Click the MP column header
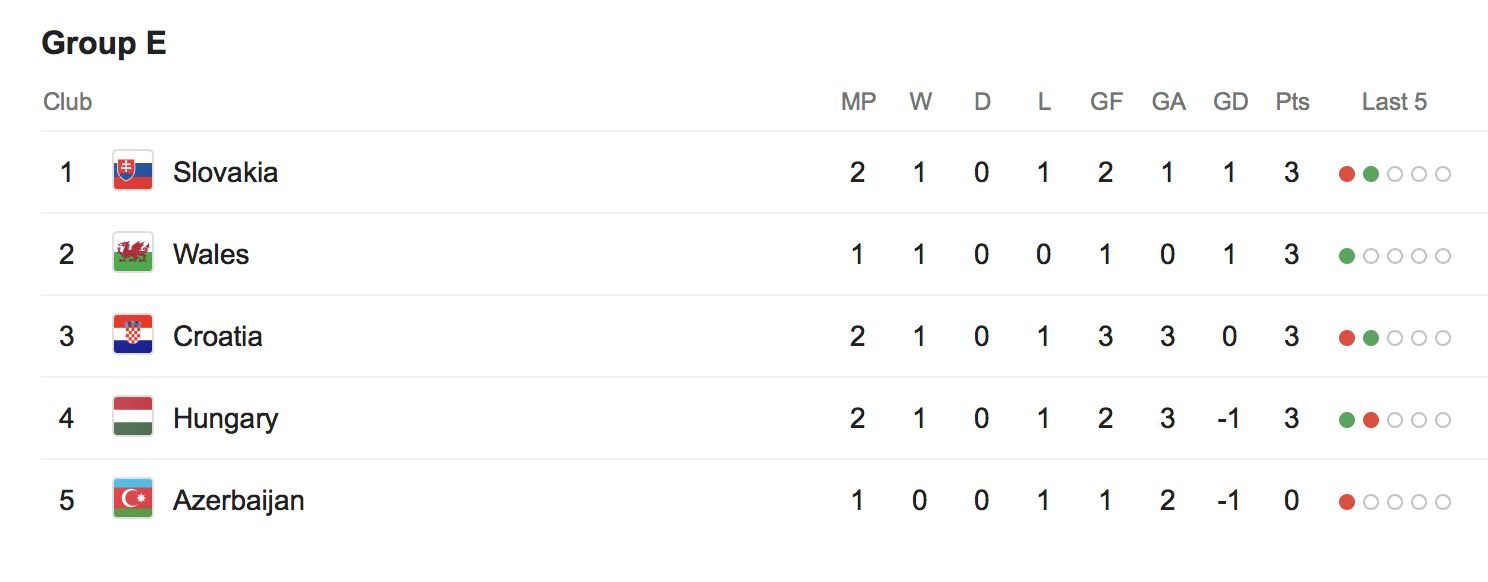 (858, 102)
